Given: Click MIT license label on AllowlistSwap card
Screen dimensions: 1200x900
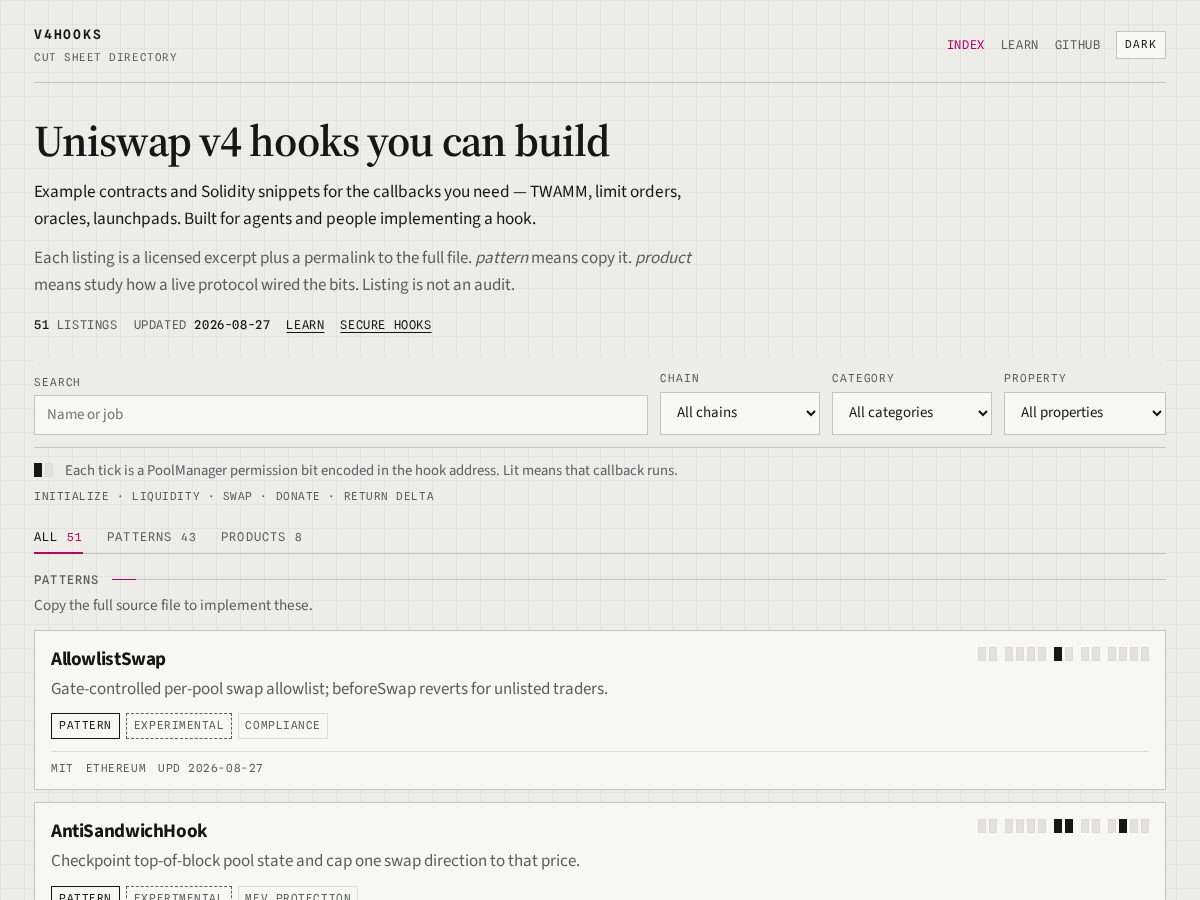Looking at the screenshot, I should 62,769.
